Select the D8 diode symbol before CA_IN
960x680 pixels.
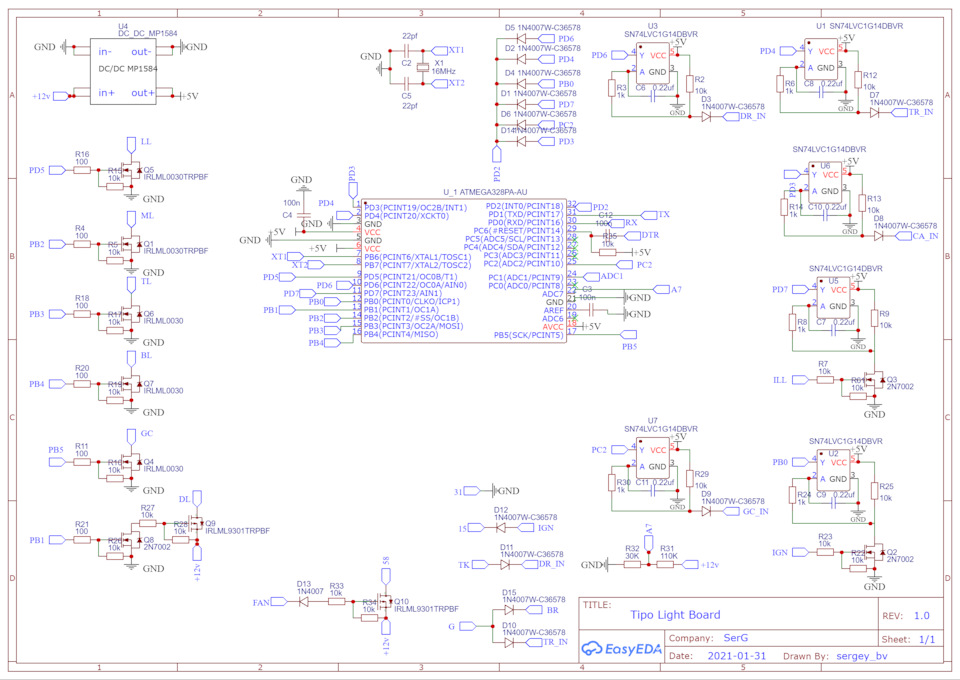tap(879, 236)
